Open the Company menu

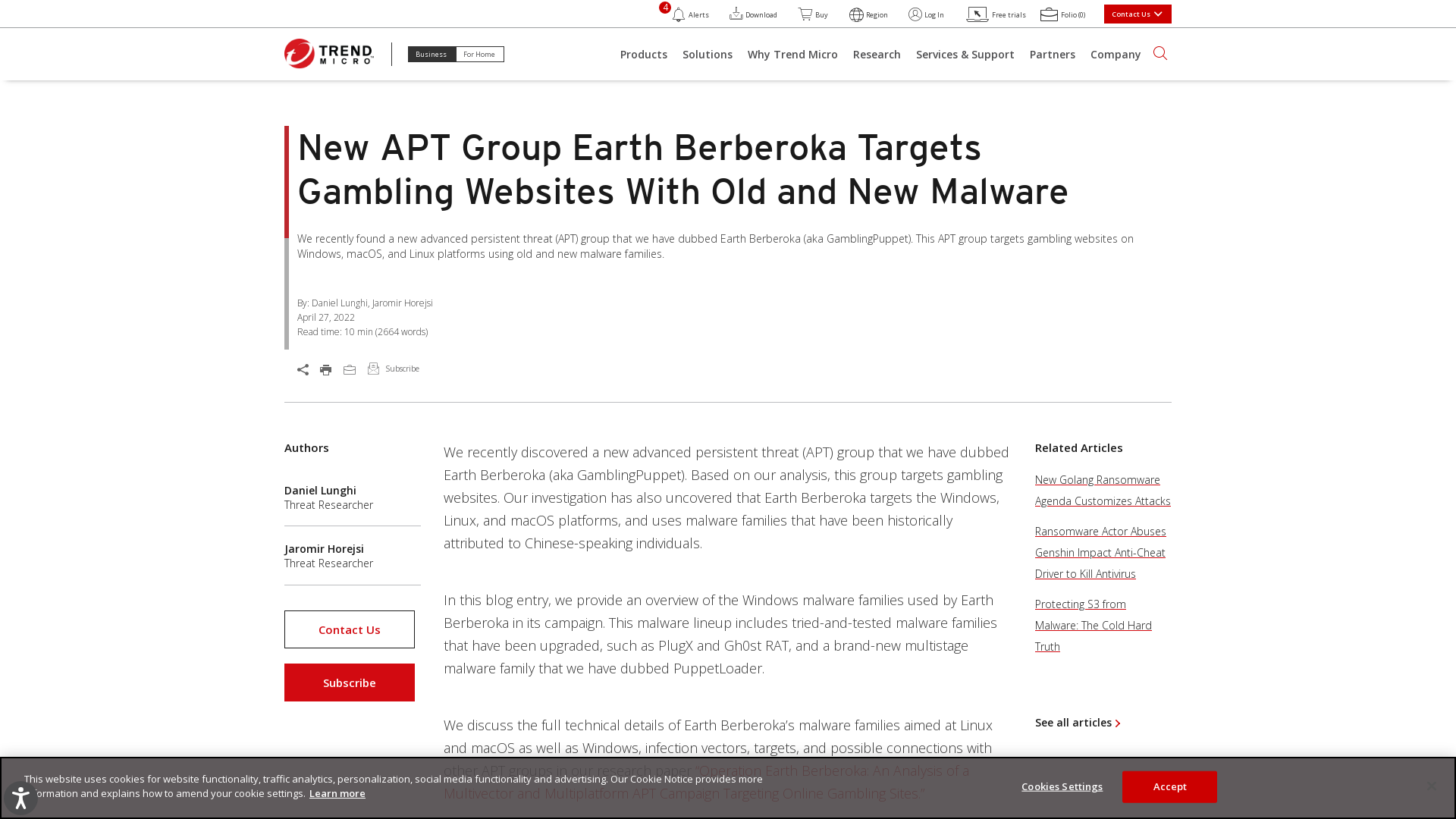point(1116,55)
